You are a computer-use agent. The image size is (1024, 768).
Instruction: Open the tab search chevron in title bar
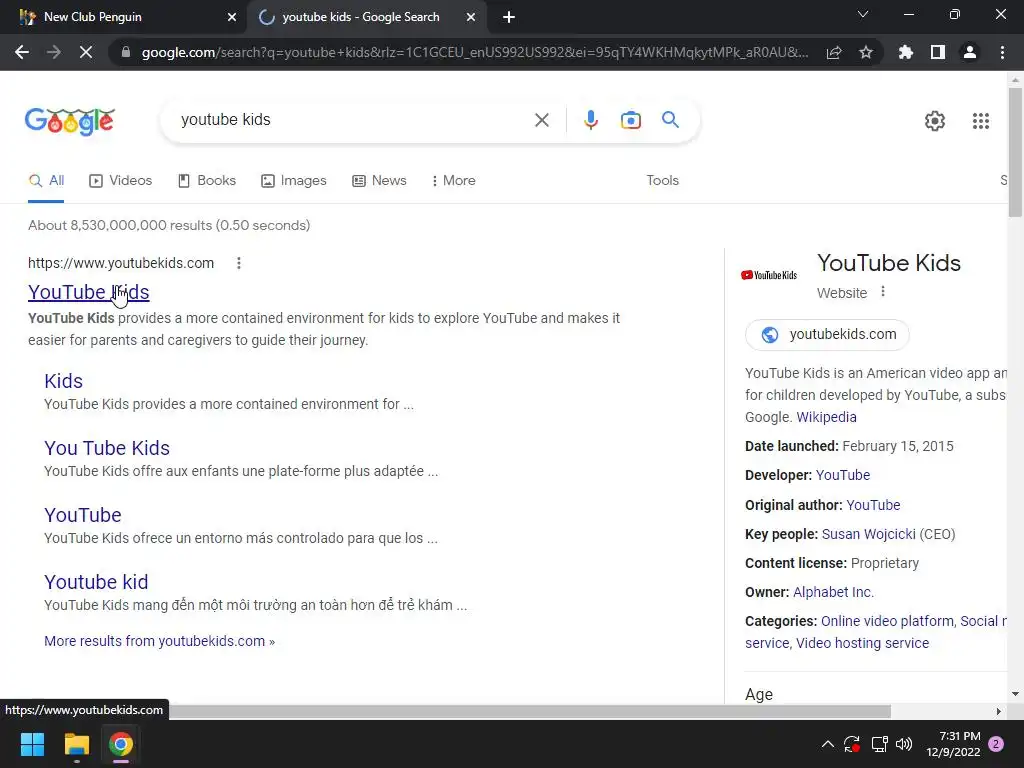863,14
